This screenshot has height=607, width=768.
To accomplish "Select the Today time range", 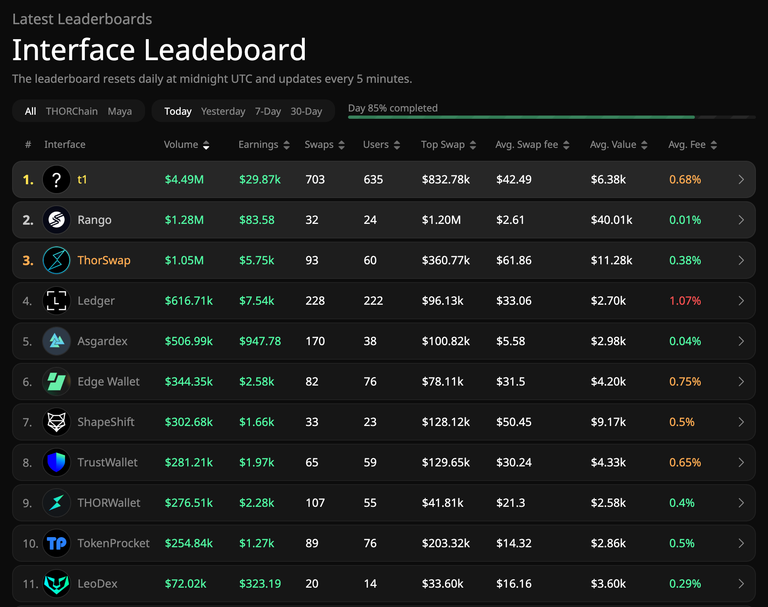I will click(178, 111).
